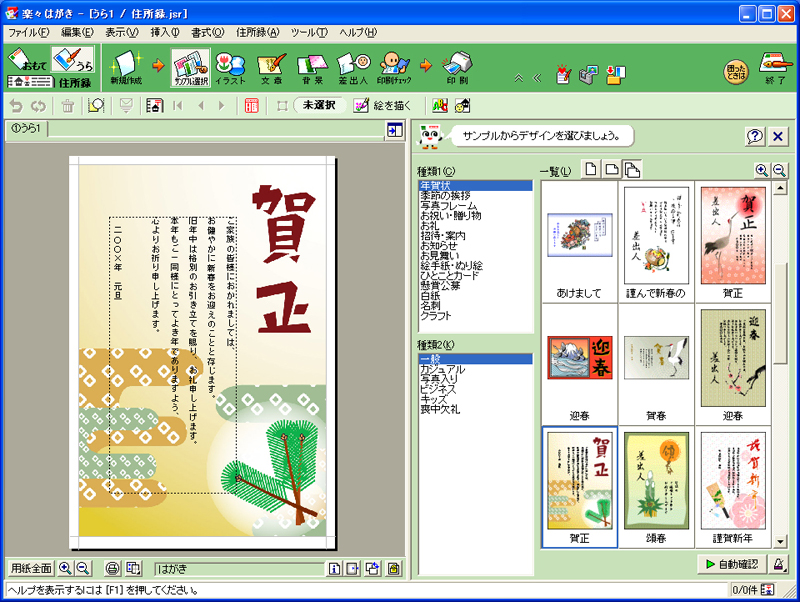
Task: Click the 印刷 print icon
Action: click(456, 66)
